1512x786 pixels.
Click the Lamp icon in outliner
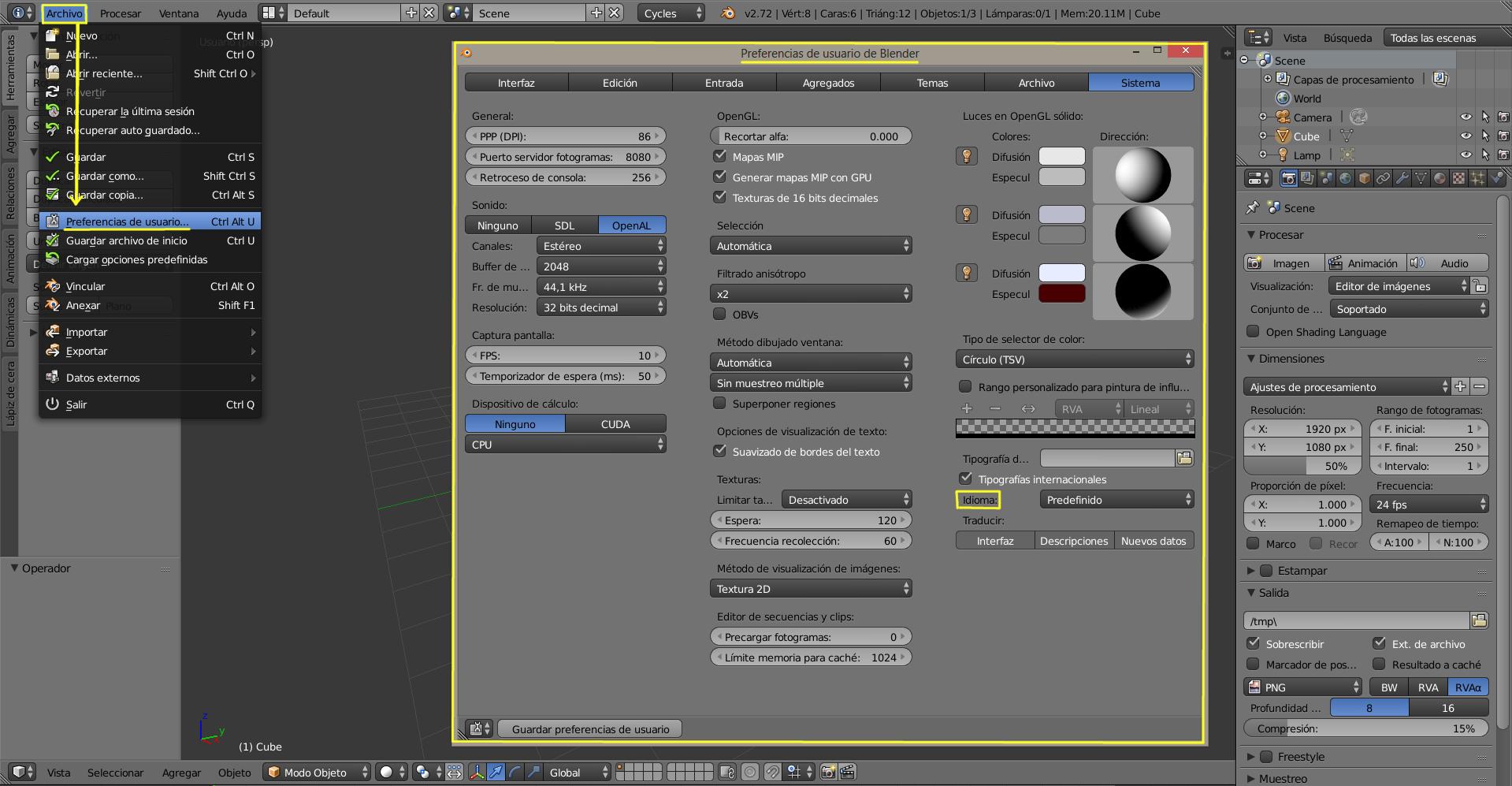tap(1283, 155)
